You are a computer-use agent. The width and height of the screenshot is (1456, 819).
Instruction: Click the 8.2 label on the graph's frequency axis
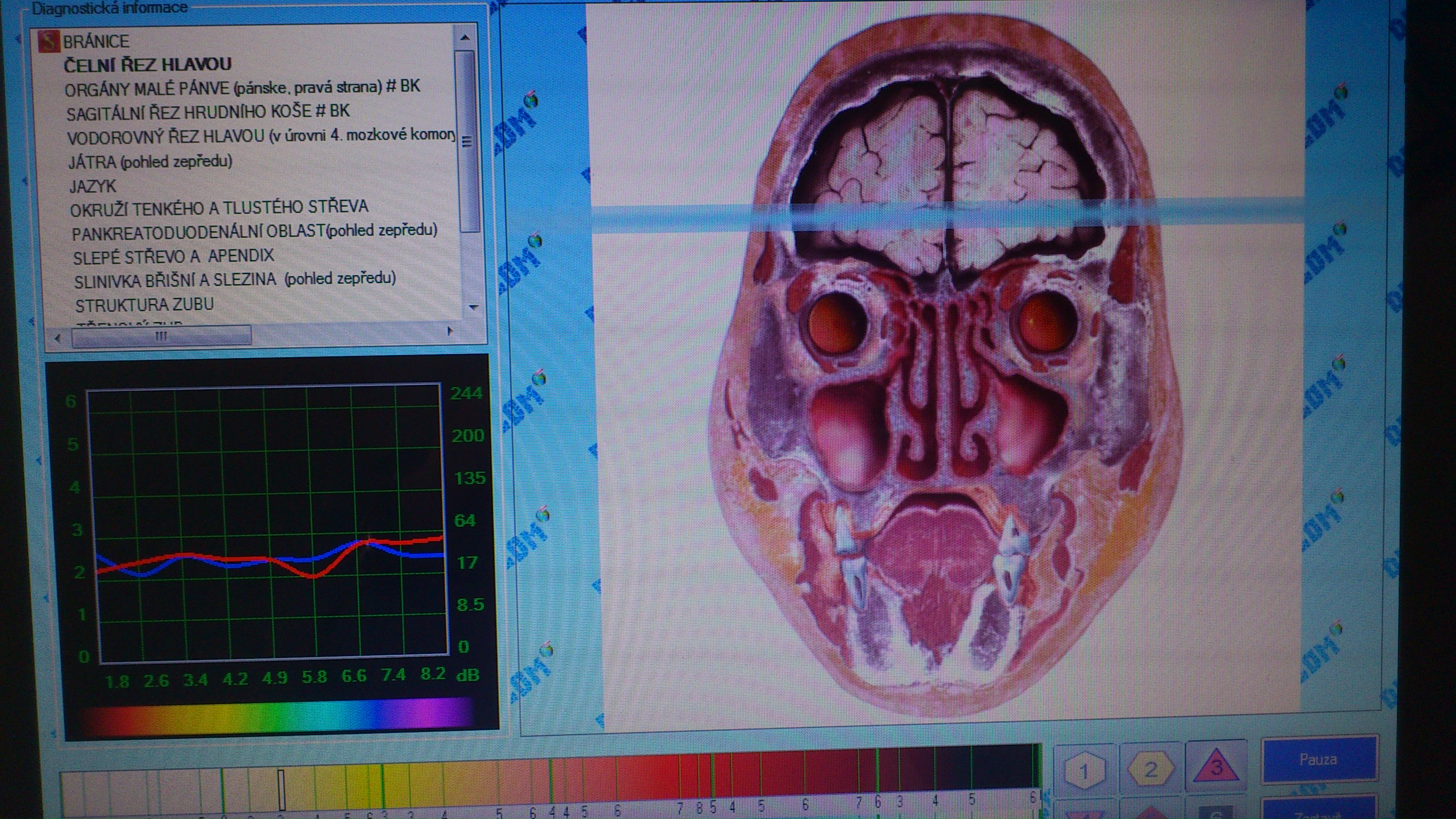[x=434, y=674]
